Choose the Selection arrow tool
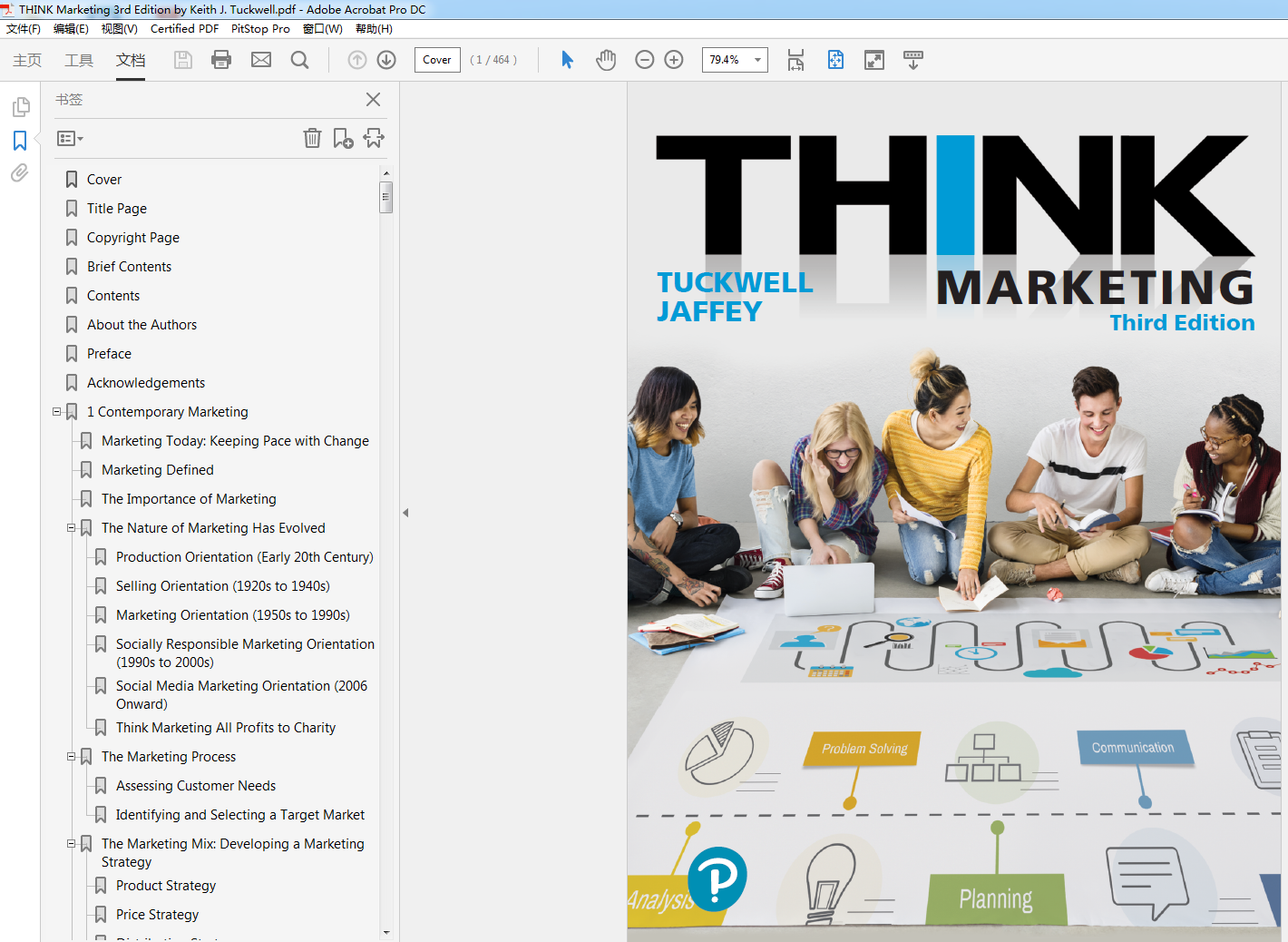1288x942 pixels. [568, 60]
